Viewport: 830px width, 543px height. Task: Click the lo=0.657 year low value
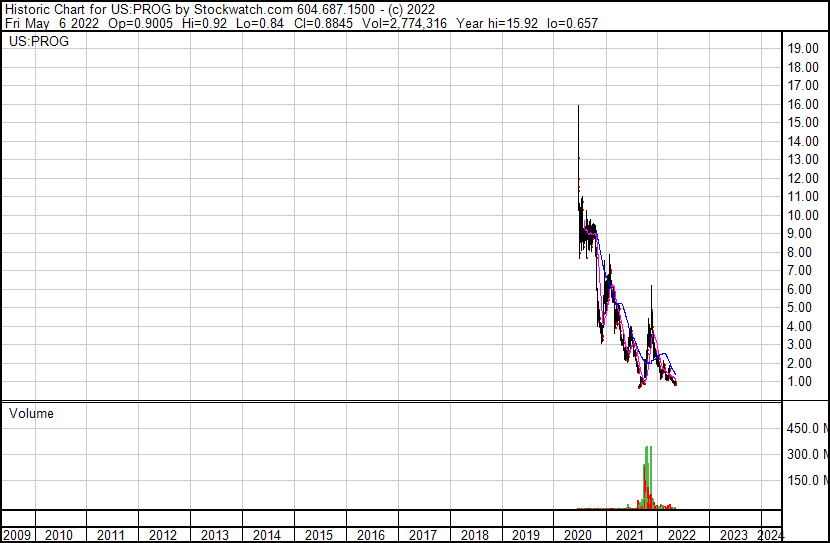pyautogui.click(x=572, y=23)
